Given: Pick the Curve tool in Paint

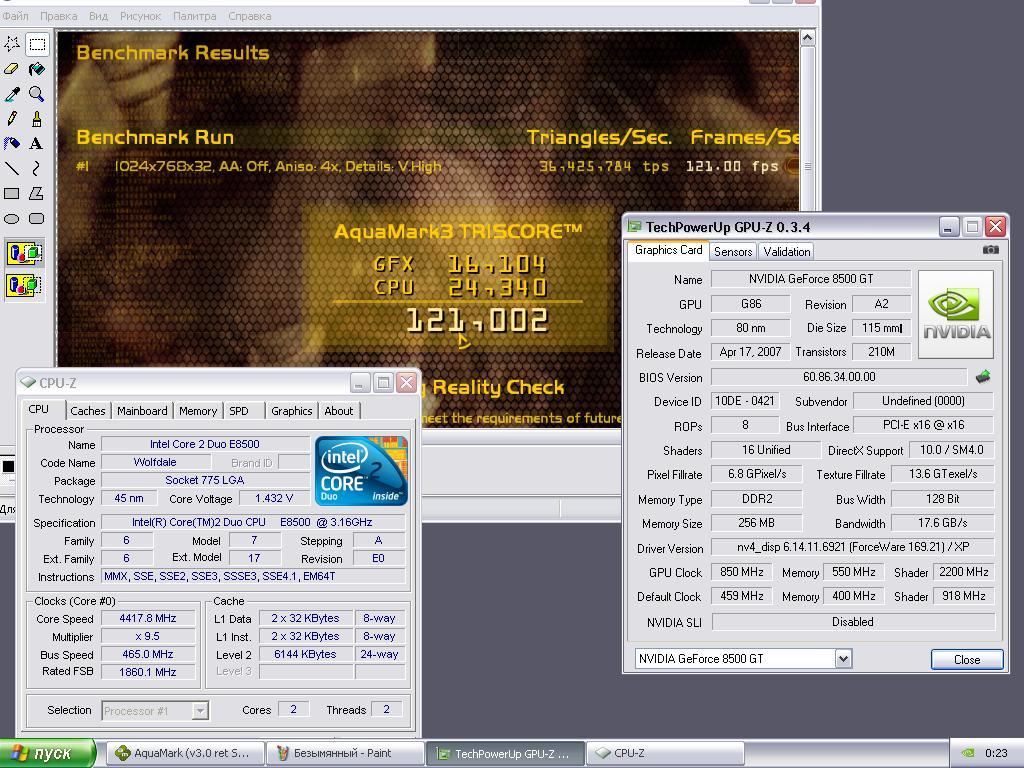Looking at the screenshot, I should click(37, 168).
